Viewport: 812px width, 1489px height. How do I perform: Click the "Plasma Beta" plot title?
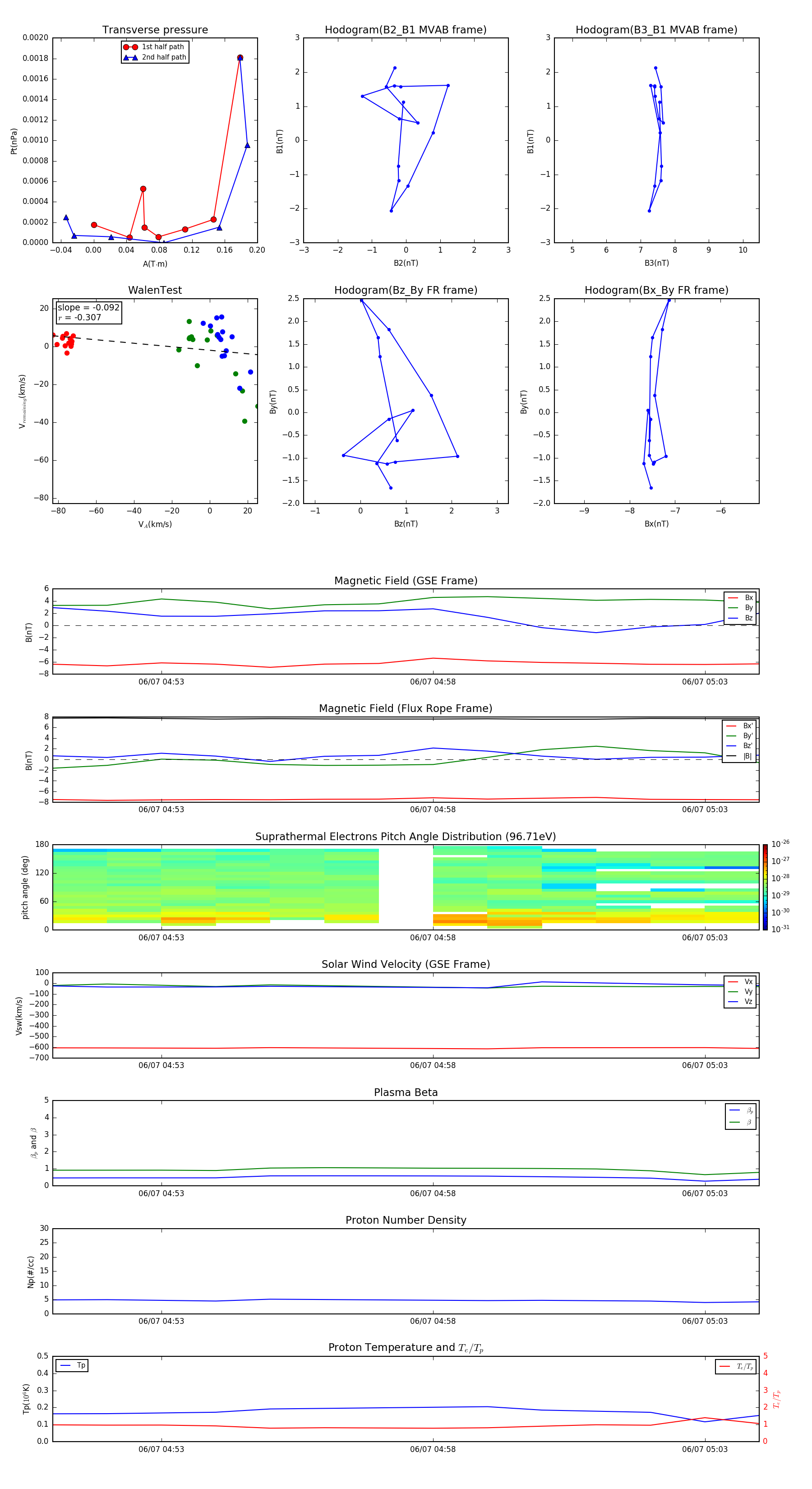pos(406,1092)
